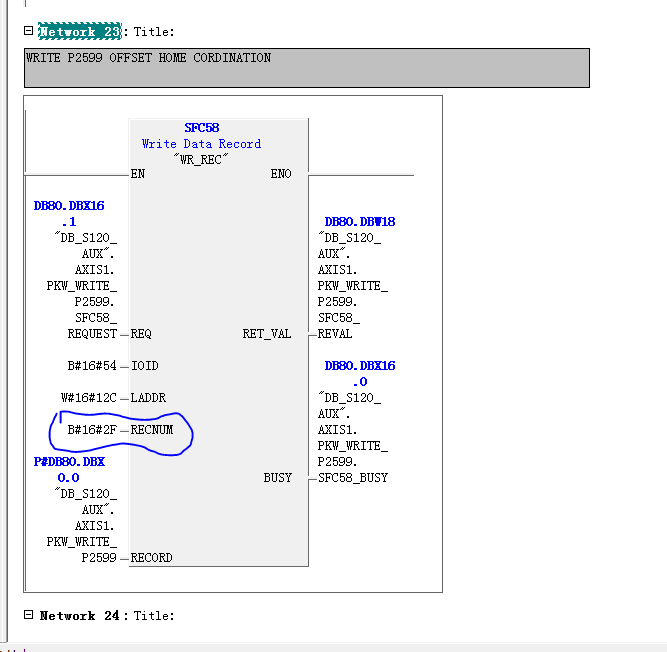Edit the RECNUM value B#16#2F
Viewport: 667px width, 652px height.
click(92, 430)
